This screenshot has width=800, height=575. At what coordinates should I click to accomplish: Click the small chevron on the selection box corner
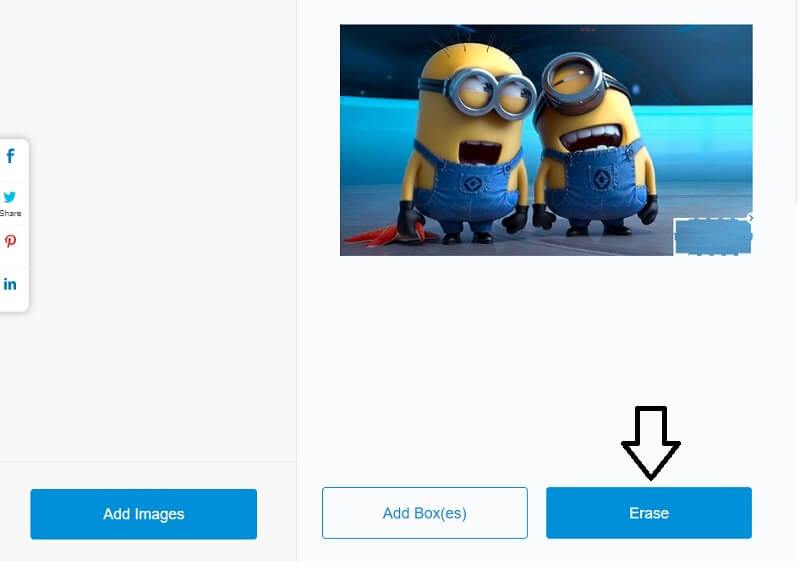(751, 218)
